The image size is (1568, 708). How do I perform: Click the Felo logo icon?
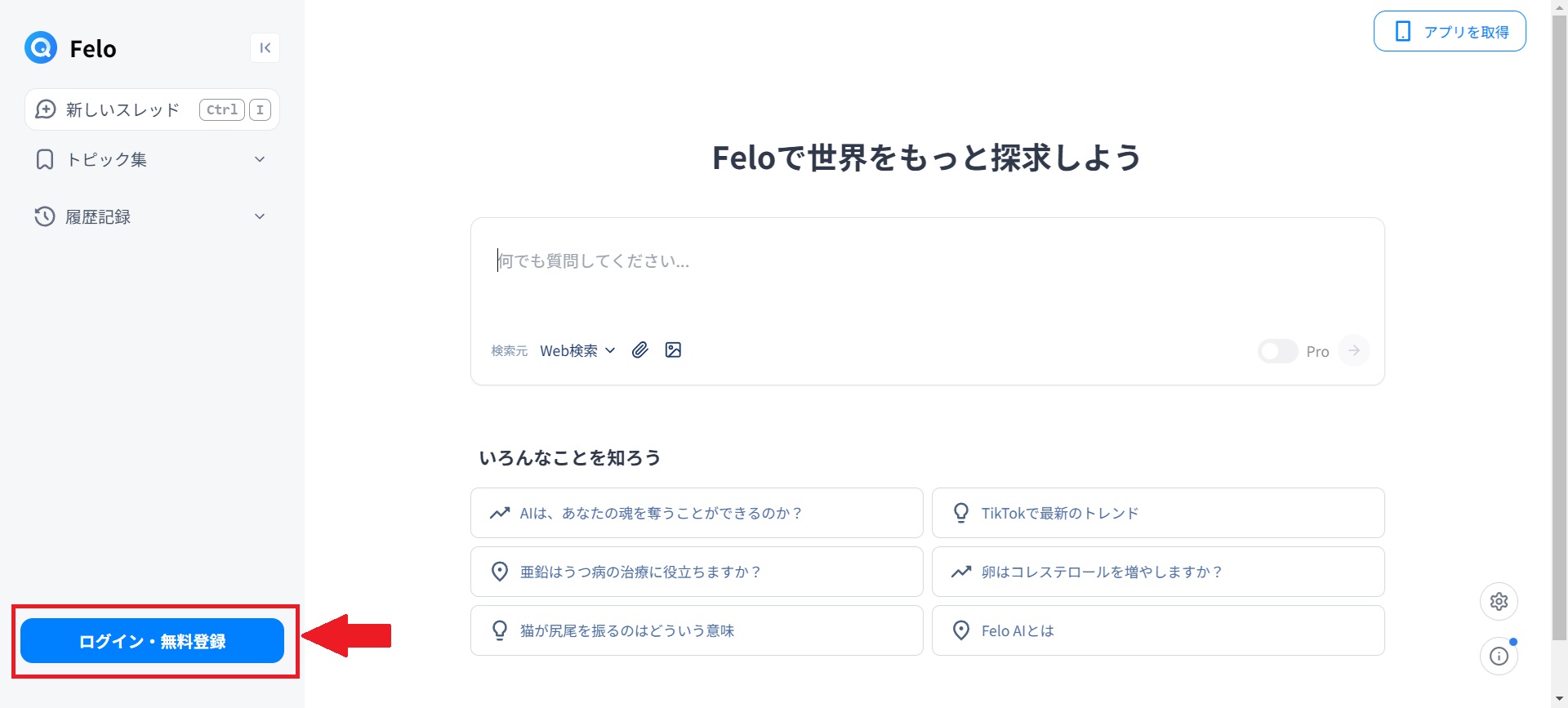coord(40,48)
